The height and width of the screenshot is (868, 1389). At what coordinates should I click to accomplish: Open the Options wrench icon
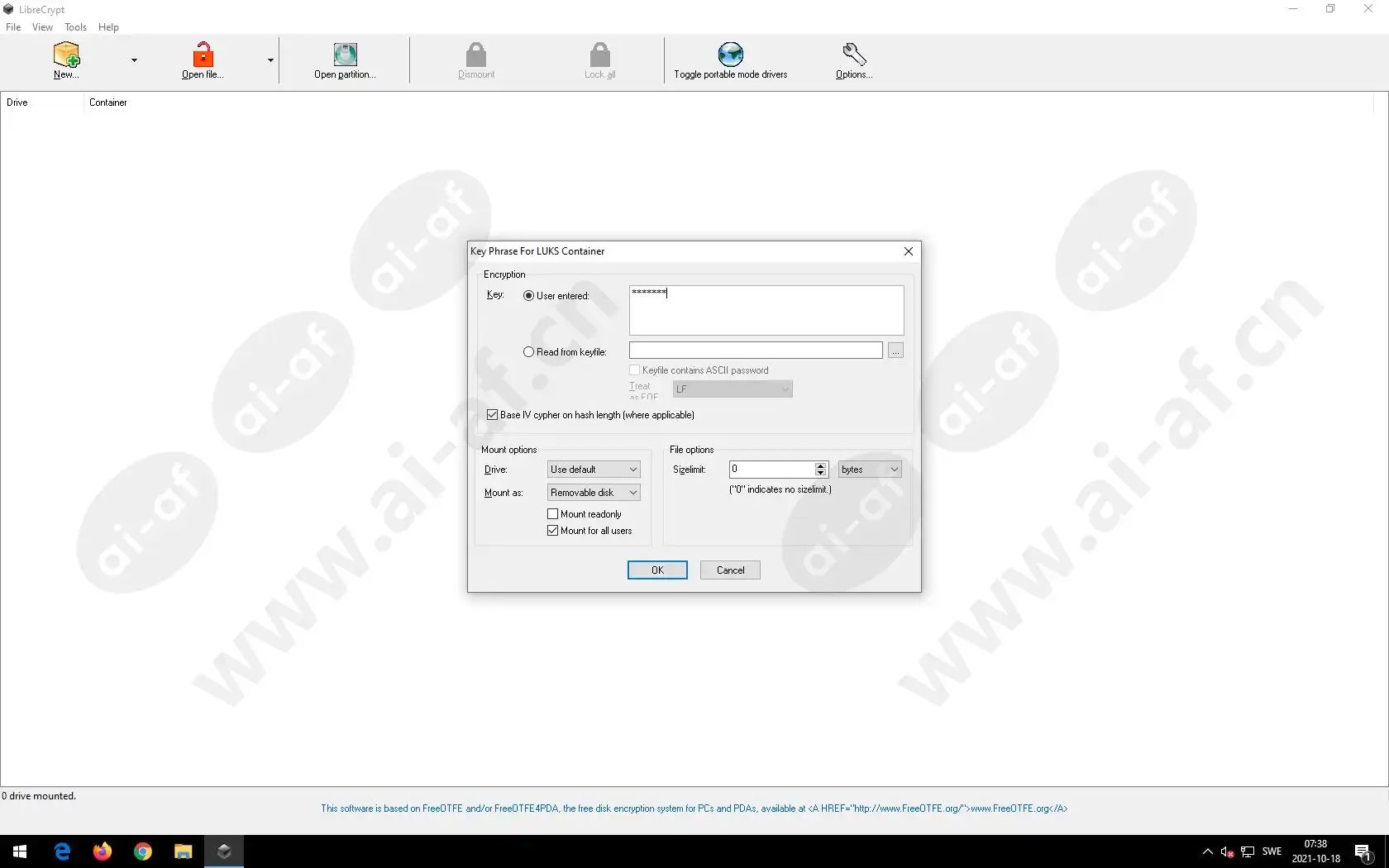[x=854, y=55]
